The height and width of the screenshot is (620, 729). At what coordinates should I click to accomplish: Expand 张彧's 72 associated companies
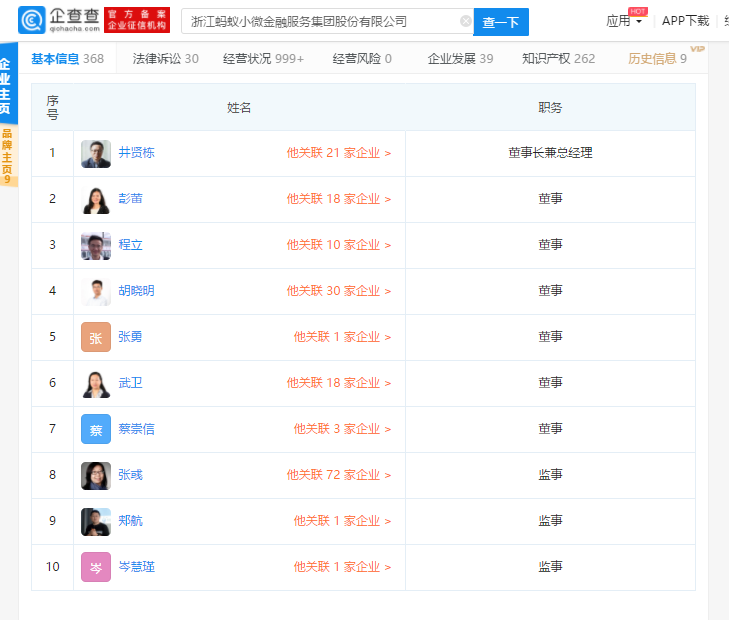(x=338, y=476)
